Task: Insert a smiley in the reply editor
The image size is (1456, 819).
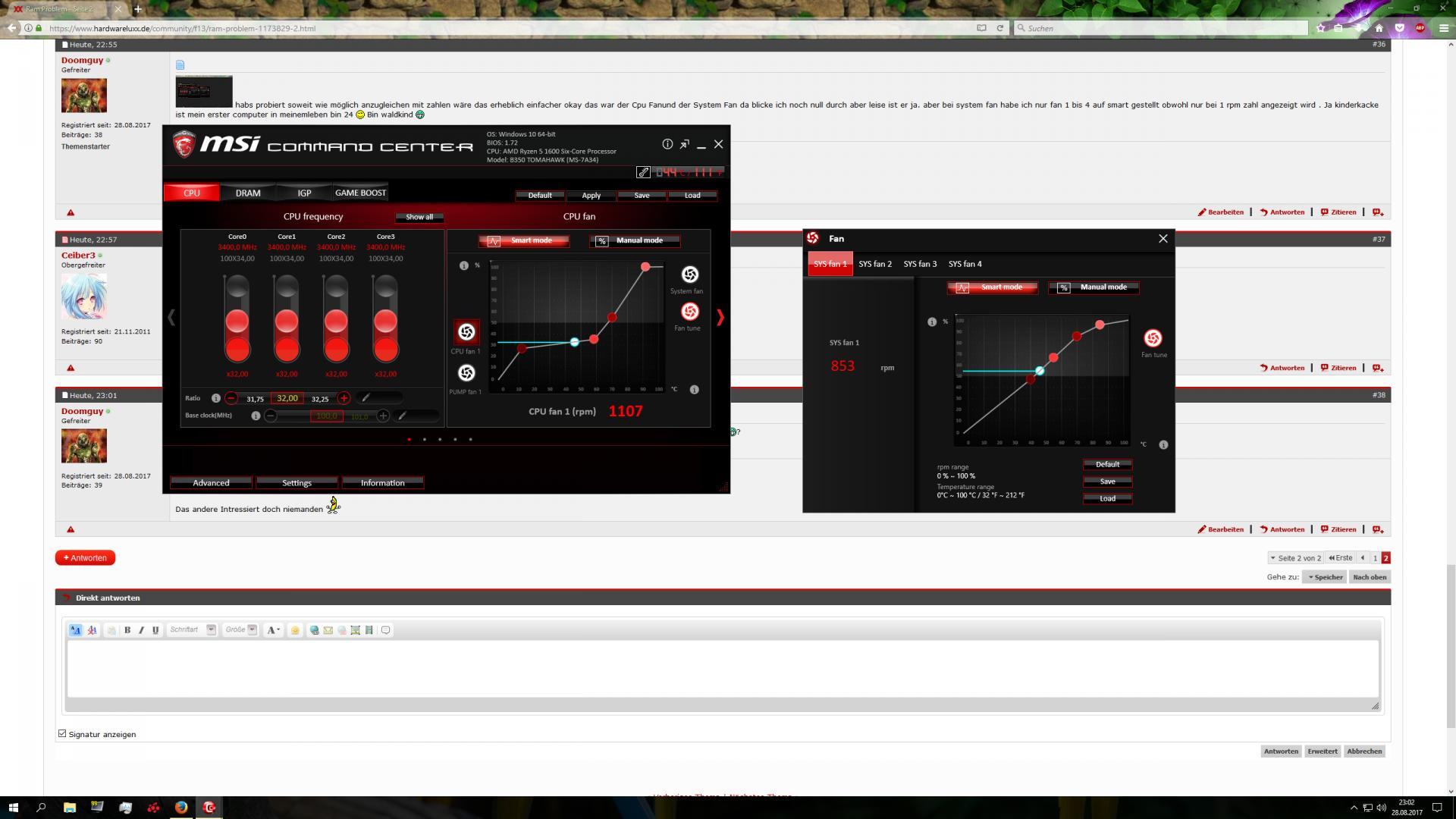Action: click(x=295, y=630)
